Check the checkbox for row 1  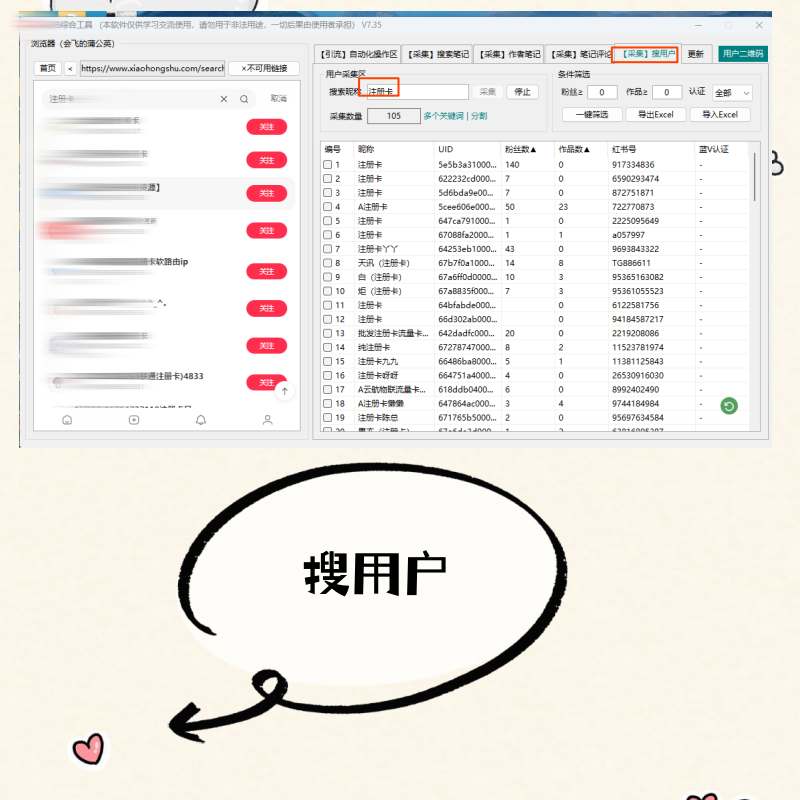coord(327,165)
